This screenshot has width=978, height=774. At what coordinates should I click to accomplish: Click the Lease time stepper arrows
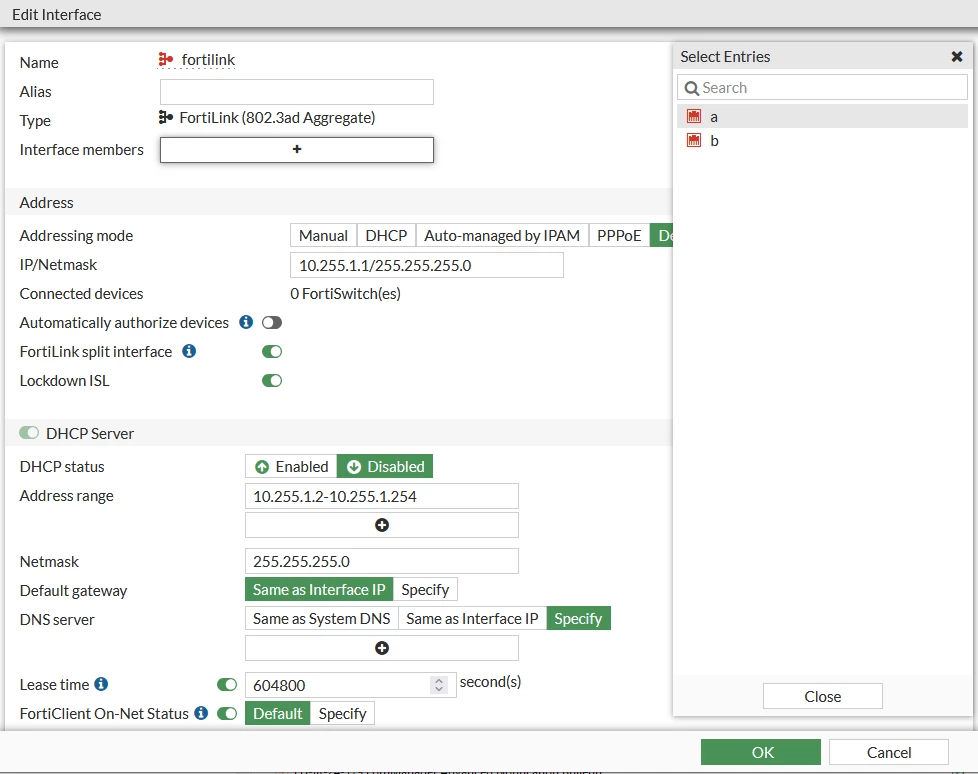[x=439, y=685]
